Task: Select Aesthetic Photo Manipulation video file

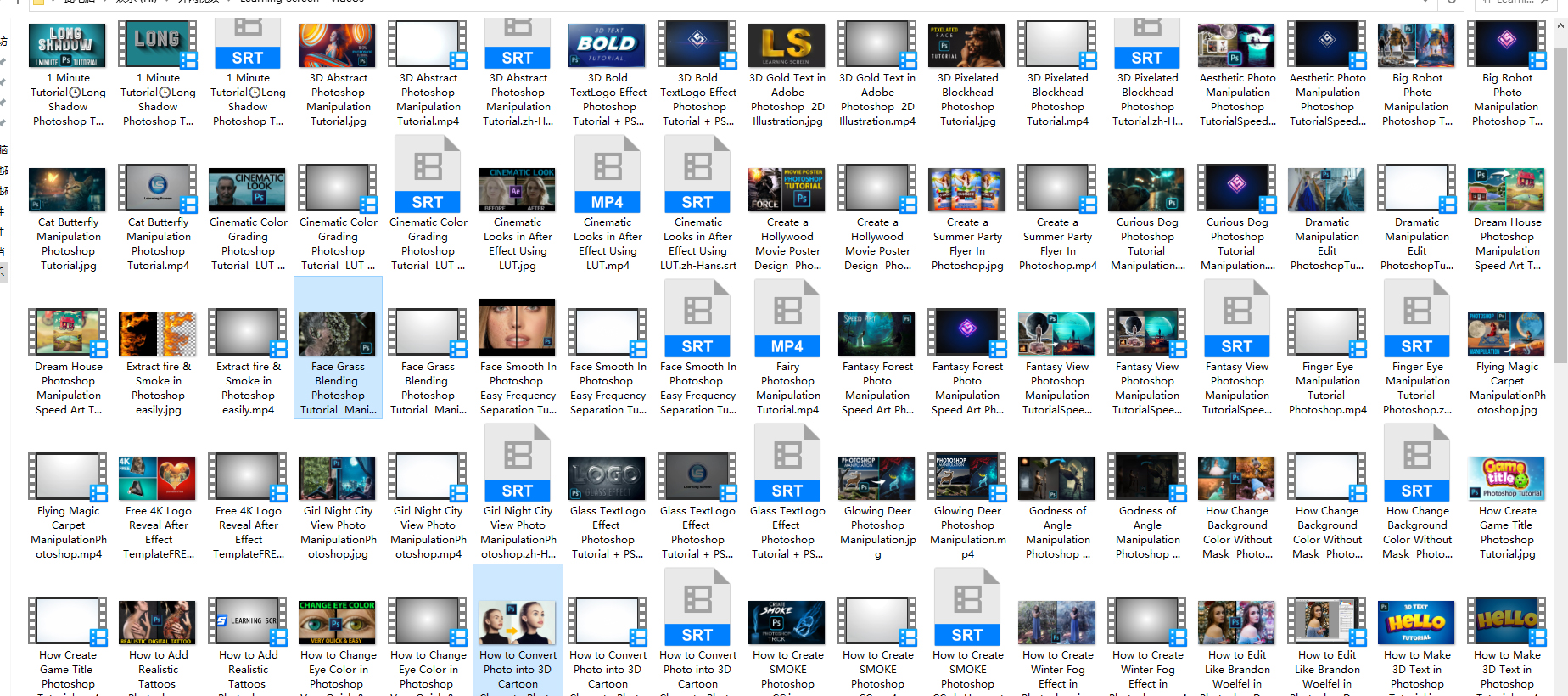Action: click(1327, 45)
